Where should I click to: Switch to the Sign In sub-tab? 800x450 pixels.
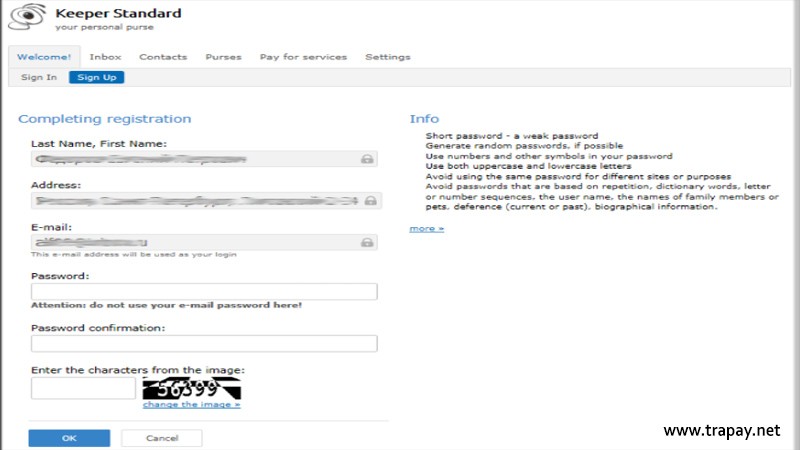coord(39,77)
